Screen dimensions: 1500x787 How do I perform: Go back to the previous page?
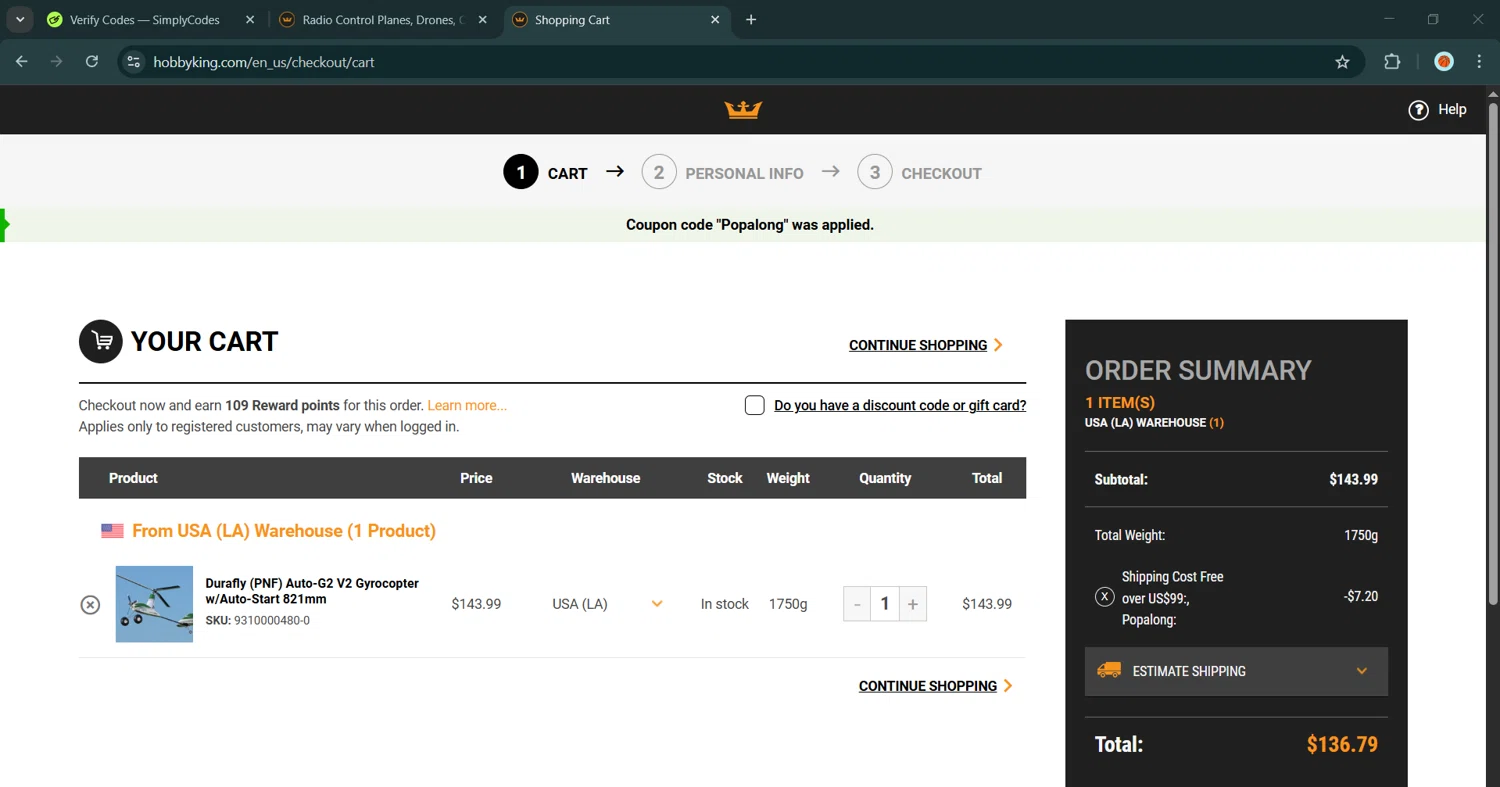[22, 62]
